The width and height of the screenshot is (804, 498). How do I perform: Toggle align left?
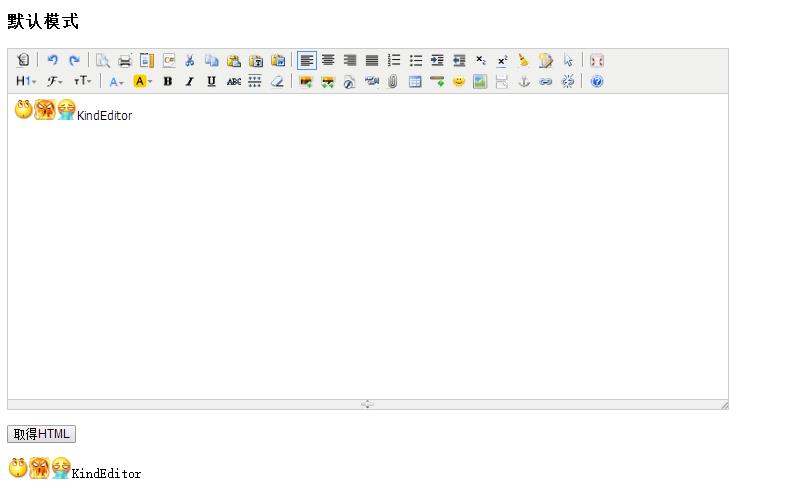pyautogui.click(x=307, y=60)
